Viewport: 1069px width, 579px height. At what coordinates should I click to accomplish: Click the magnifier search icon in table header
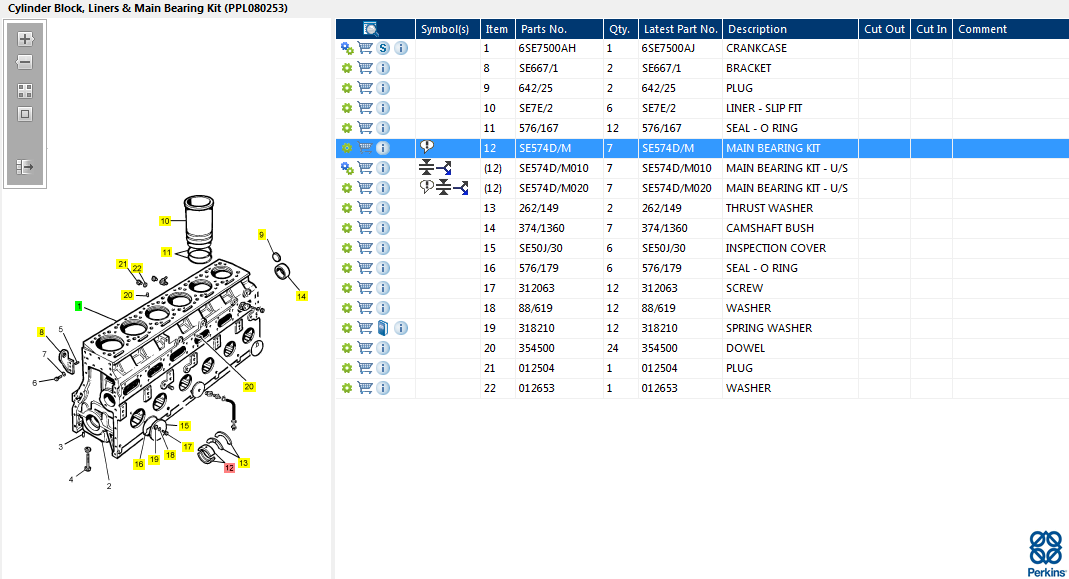coord(370,29)
